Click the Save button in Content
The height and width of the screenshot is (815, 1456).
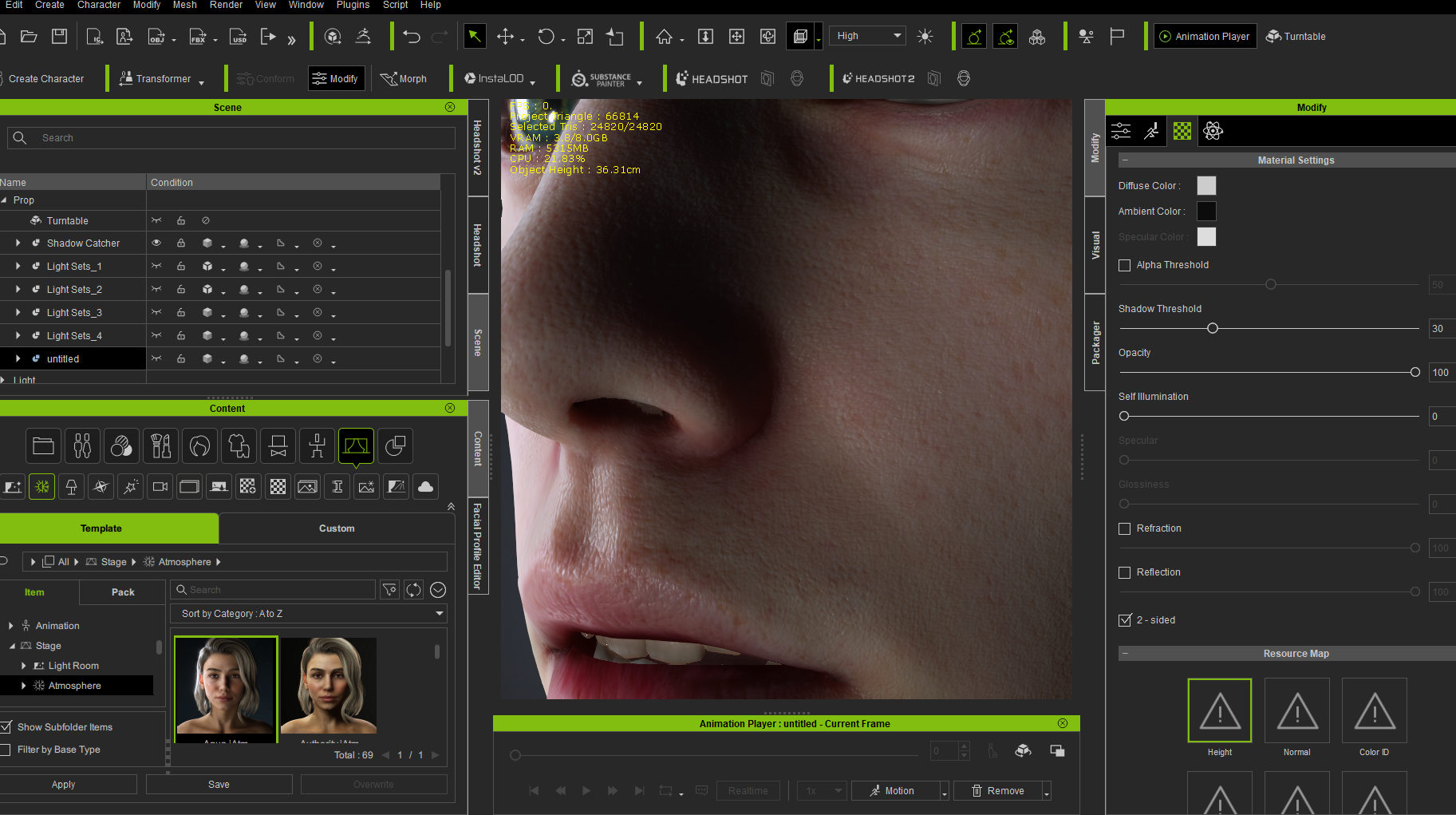219,785
